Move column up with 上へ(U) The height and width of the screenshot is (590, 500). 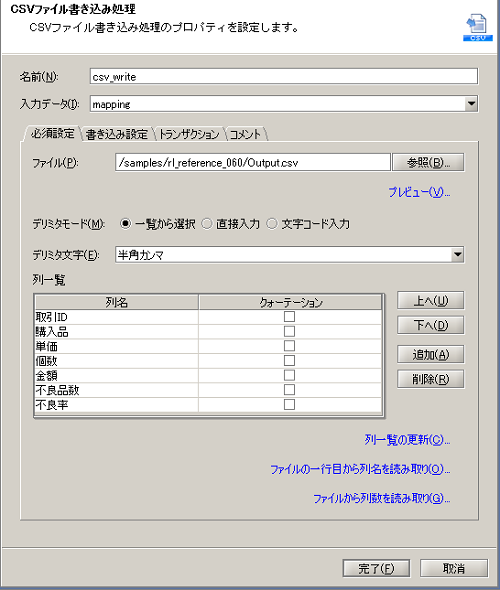click(430, 301)
